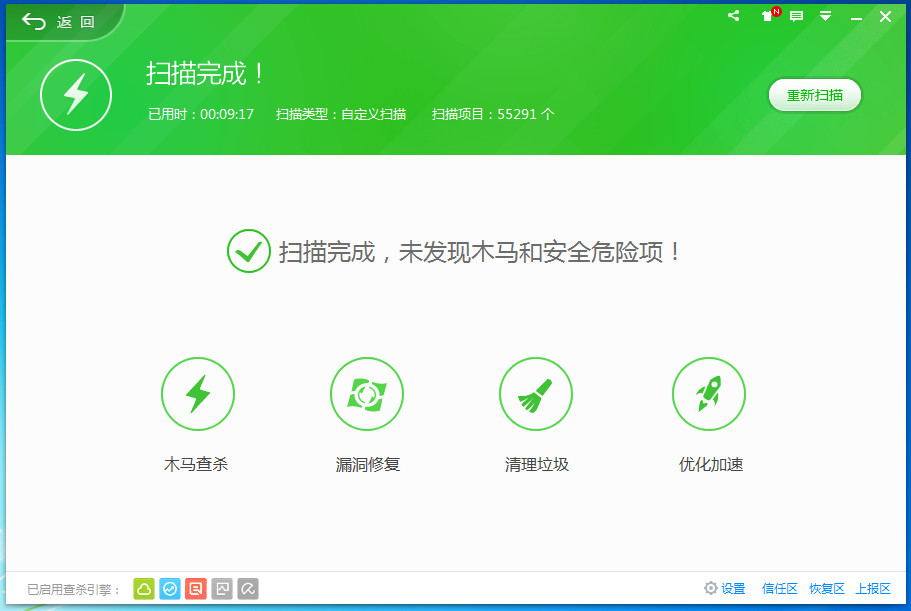The width and height of the screenshot is (911, 611).
Task: Open the 木马查杀 lightning icon
Action: click(198, 394)
